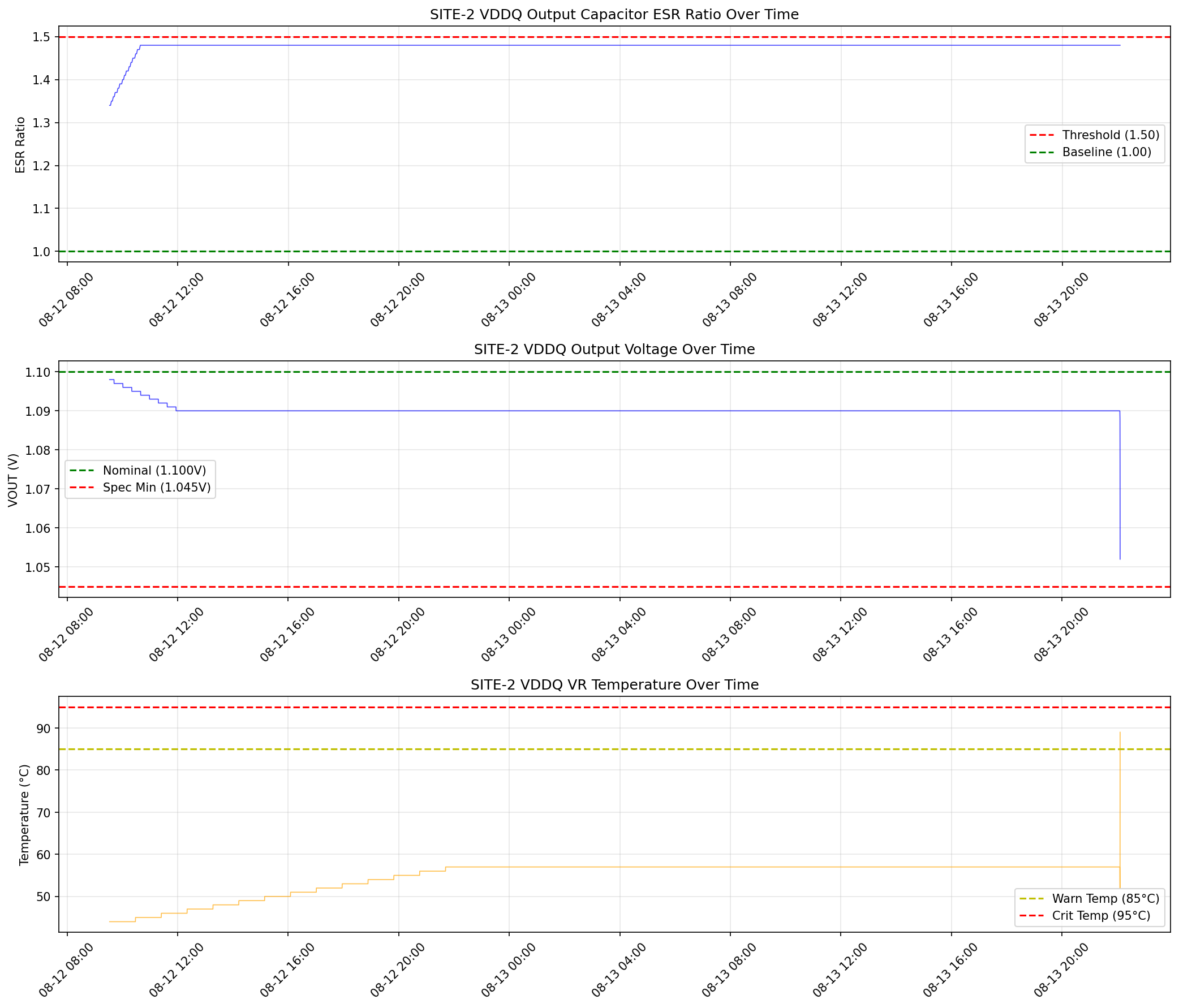Select the ESR Ratio plot title
Image resolution: width=1179 pixels, height=1008 pixels.
point(614,14)
